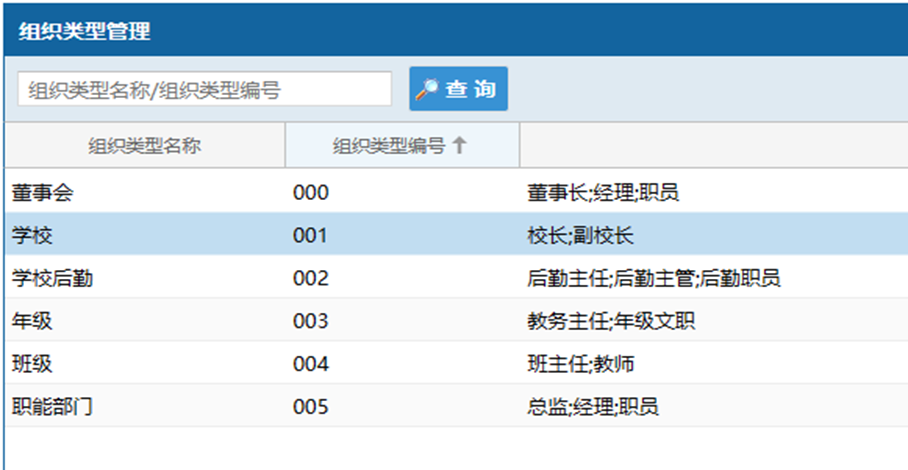Select the 学校 cell in the highlighted row
Image resolution: width=908 pixels, height=470 pixels.
(32, 236)
